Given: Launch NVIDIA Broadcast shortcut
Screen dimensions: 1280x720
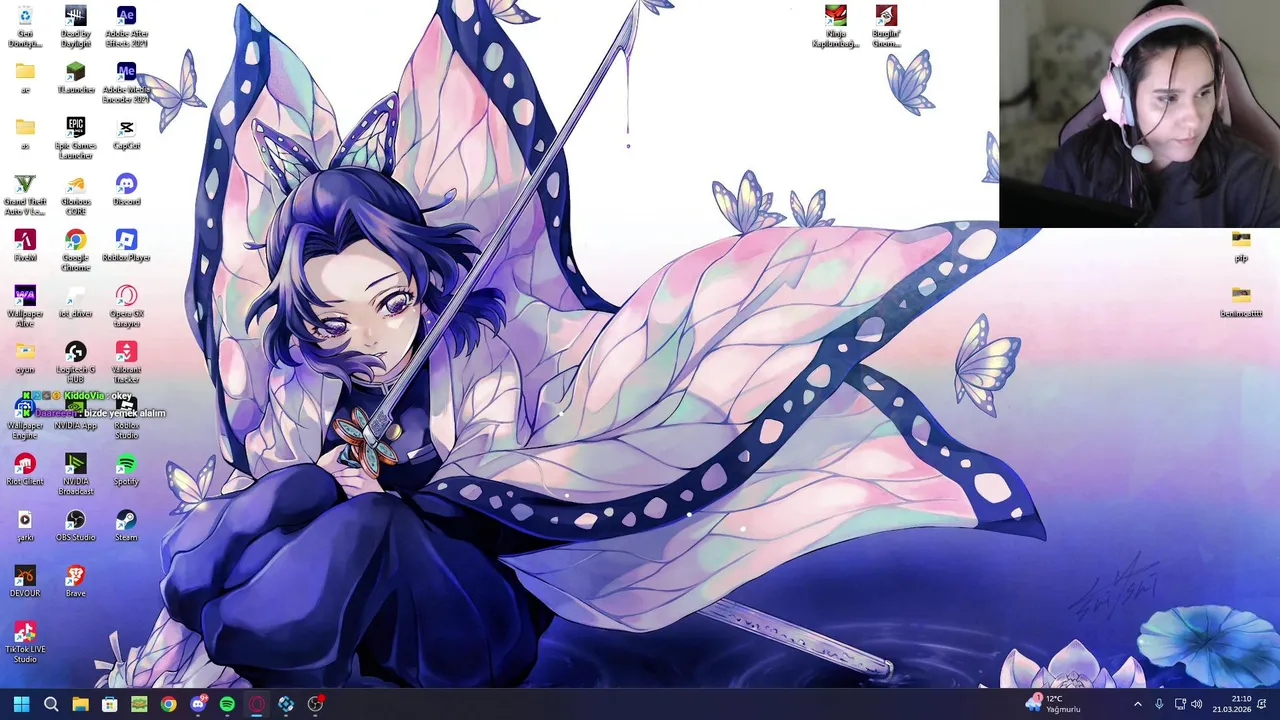Looking at the screenshot, I should (75, 474).
